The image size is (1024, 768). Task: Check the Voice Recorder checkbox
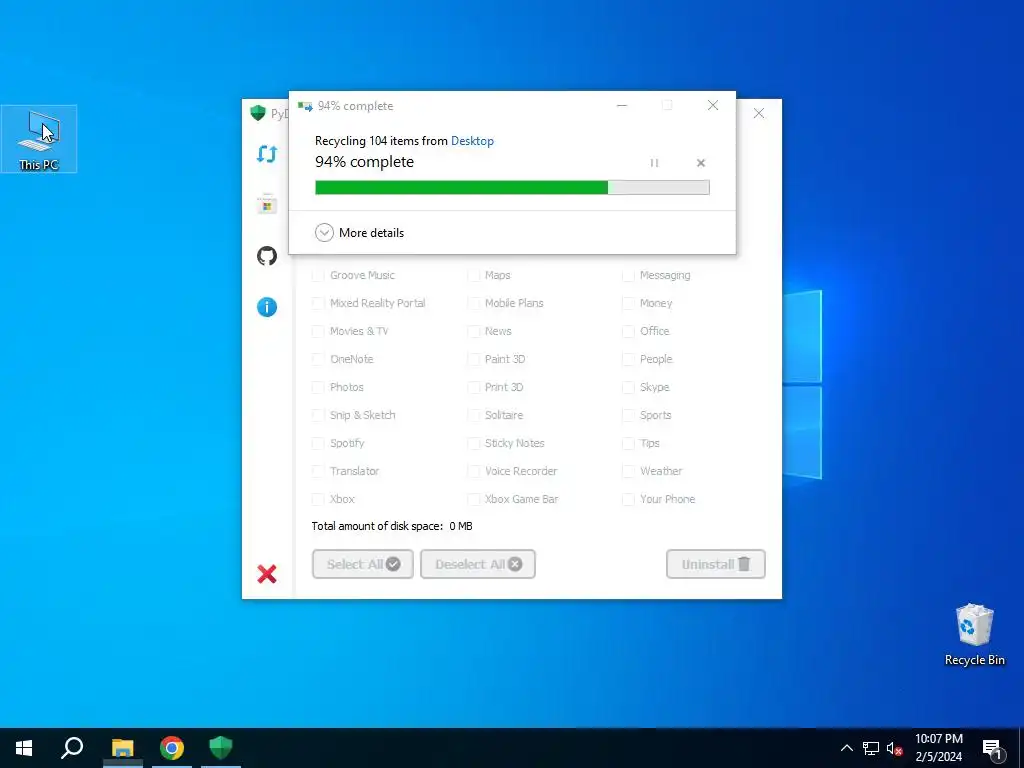pyautogui.click(x=473, y=471)
